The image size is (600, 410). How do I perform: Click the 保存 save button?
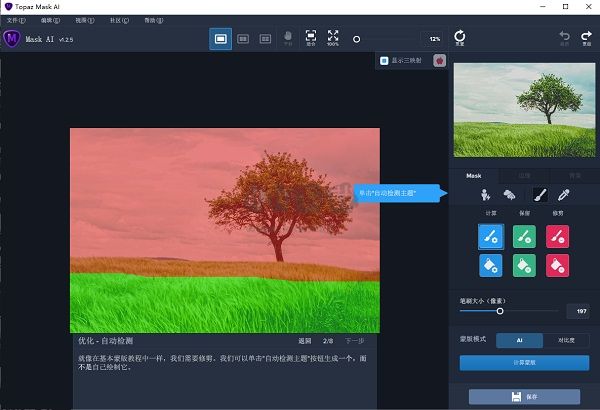coord(524,396)
